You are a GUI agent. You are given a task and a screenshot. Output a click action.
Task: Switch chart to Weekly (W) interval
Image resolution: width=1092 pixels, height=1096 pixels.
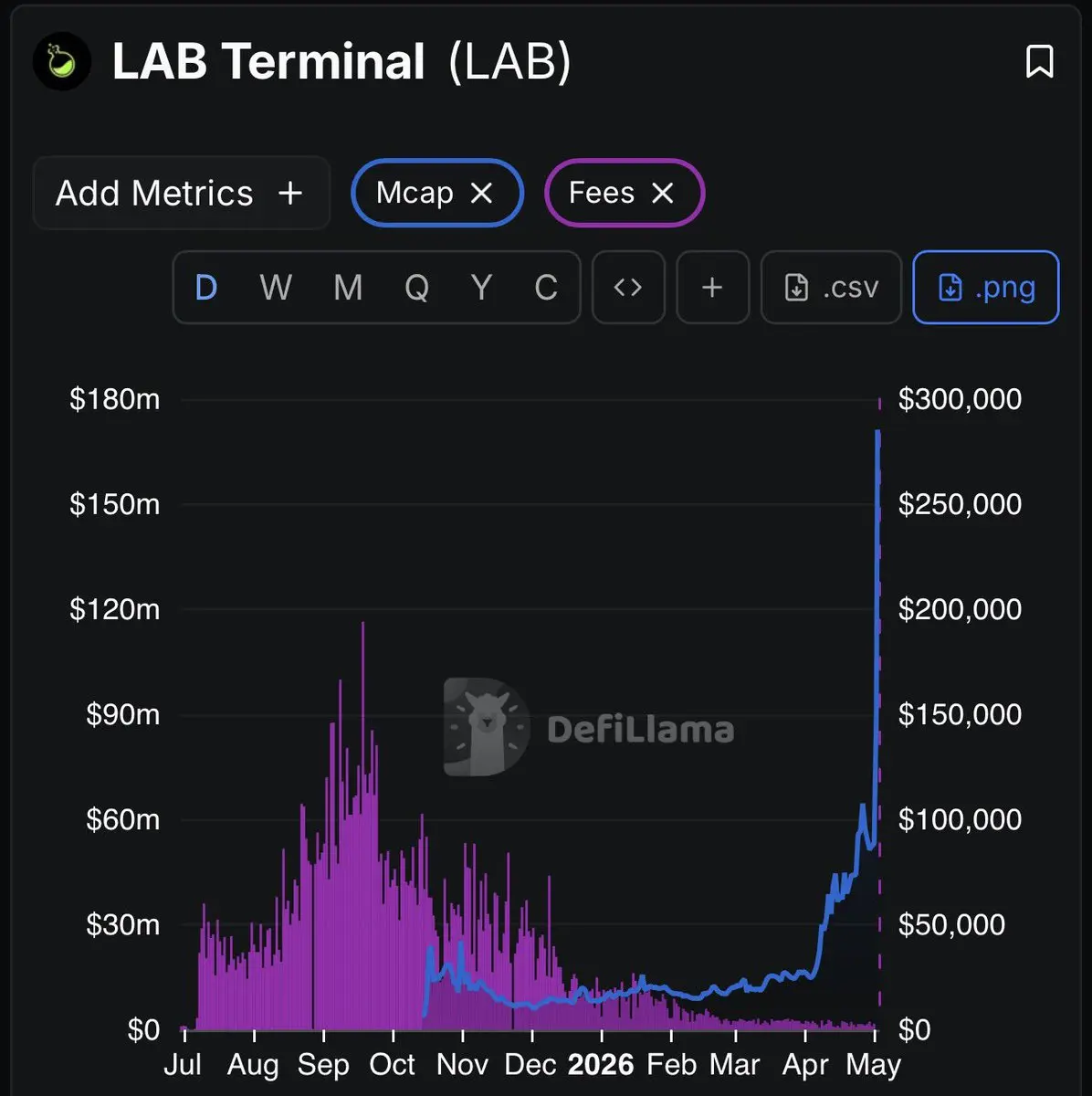[276, 288]
